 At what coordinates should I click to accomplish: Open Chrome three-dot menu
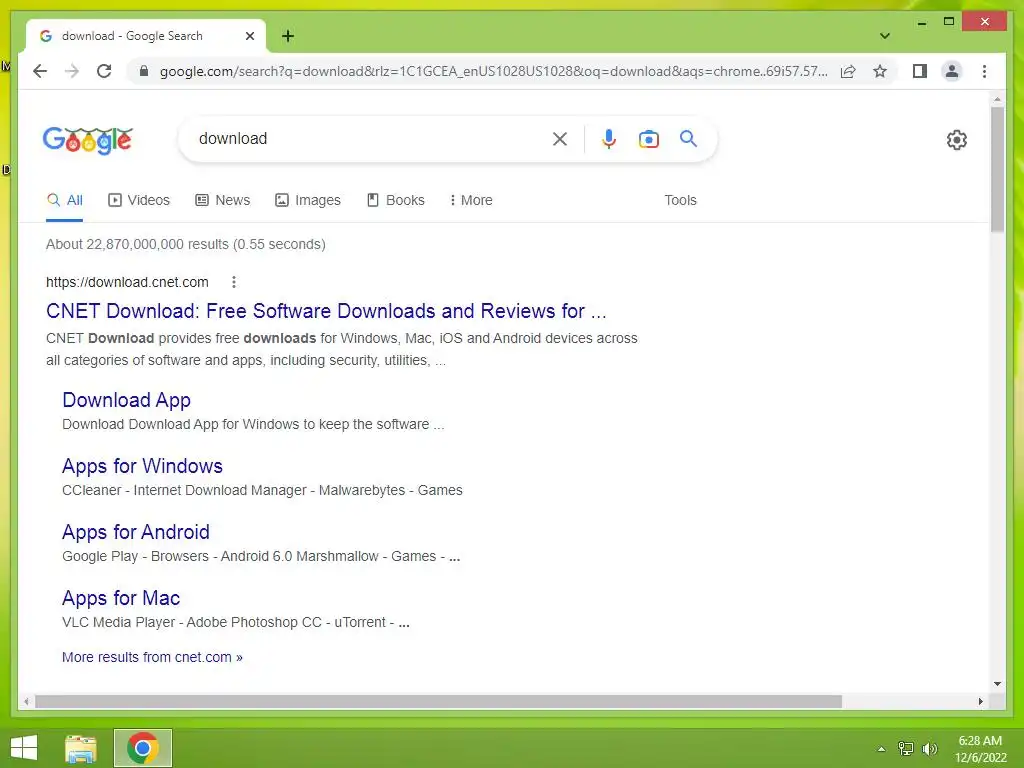pos(984,71)
